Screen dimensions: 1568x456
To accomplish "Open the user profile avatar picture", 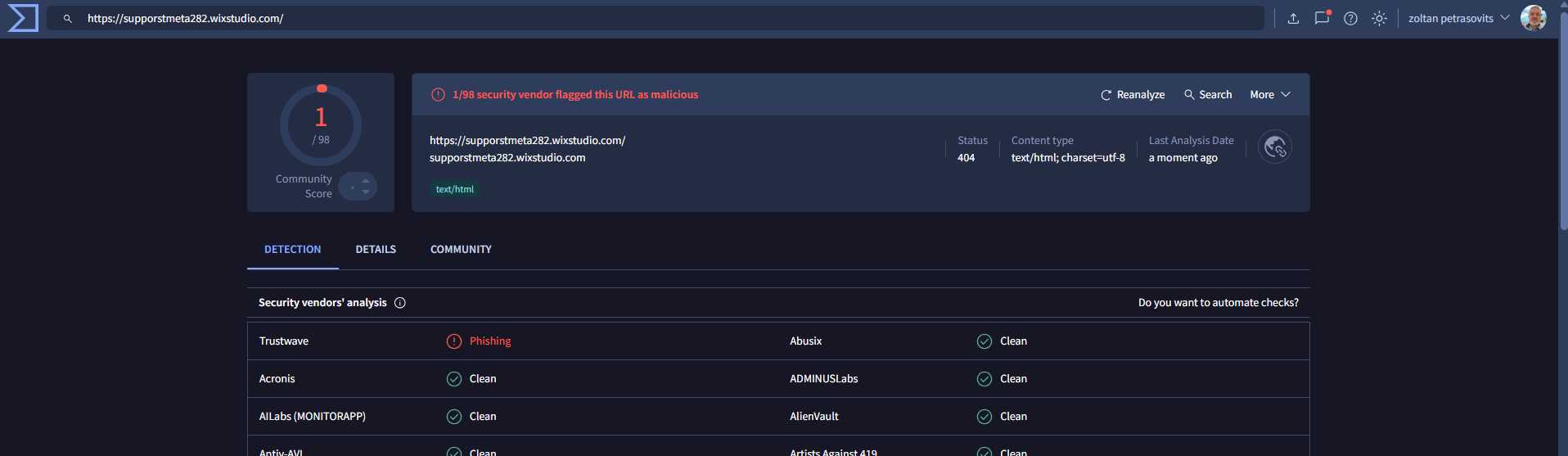I will click(1533, 18).
